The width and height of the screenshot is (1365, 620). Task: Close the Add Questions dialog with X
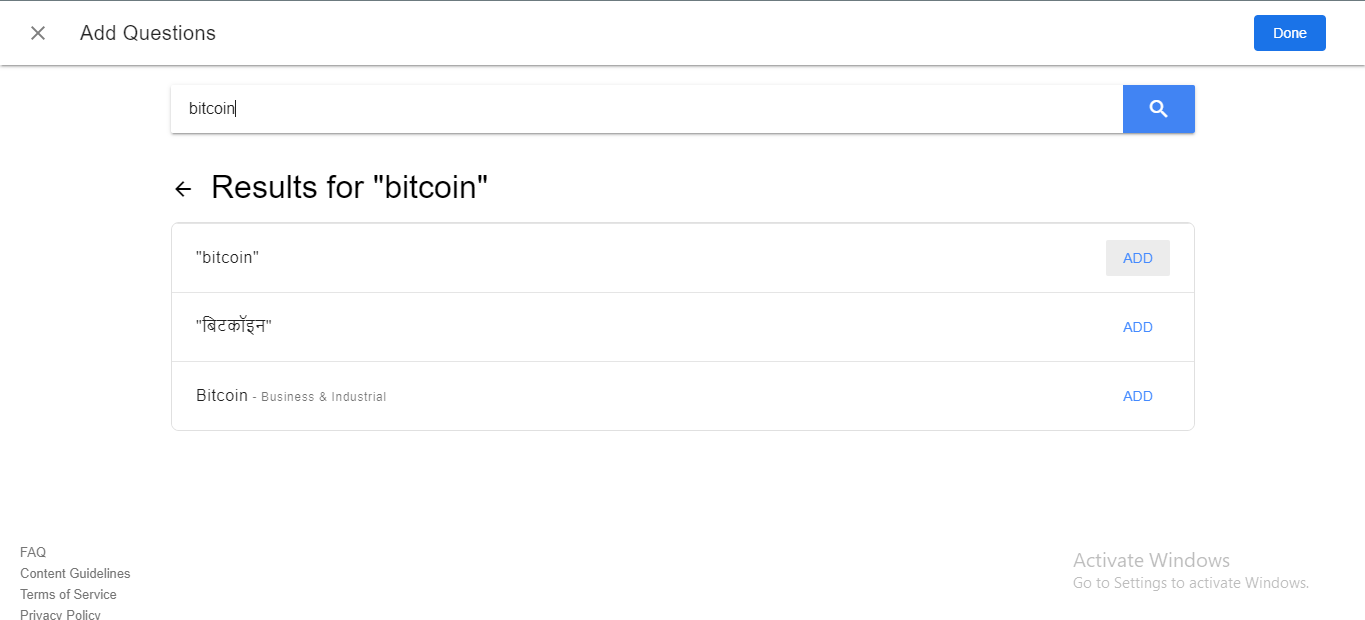[x=38, y=33]
